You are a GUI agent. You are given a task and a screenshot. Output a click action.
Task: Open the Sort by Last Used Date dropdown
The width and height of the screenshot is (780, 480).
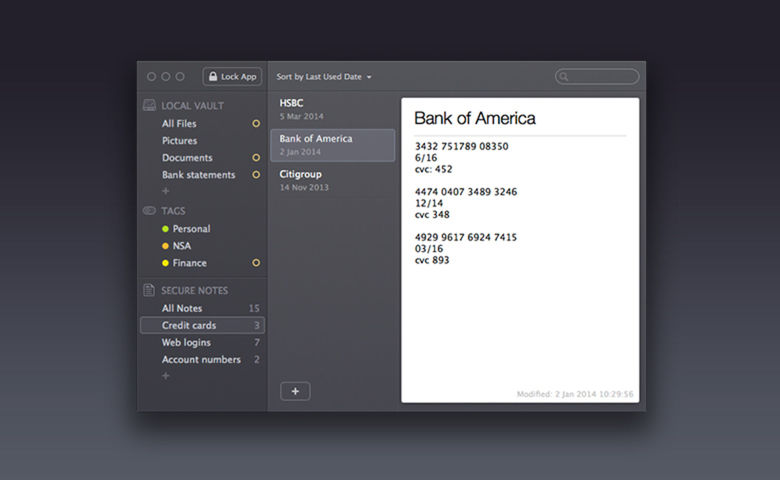click(x=324, y=77)
